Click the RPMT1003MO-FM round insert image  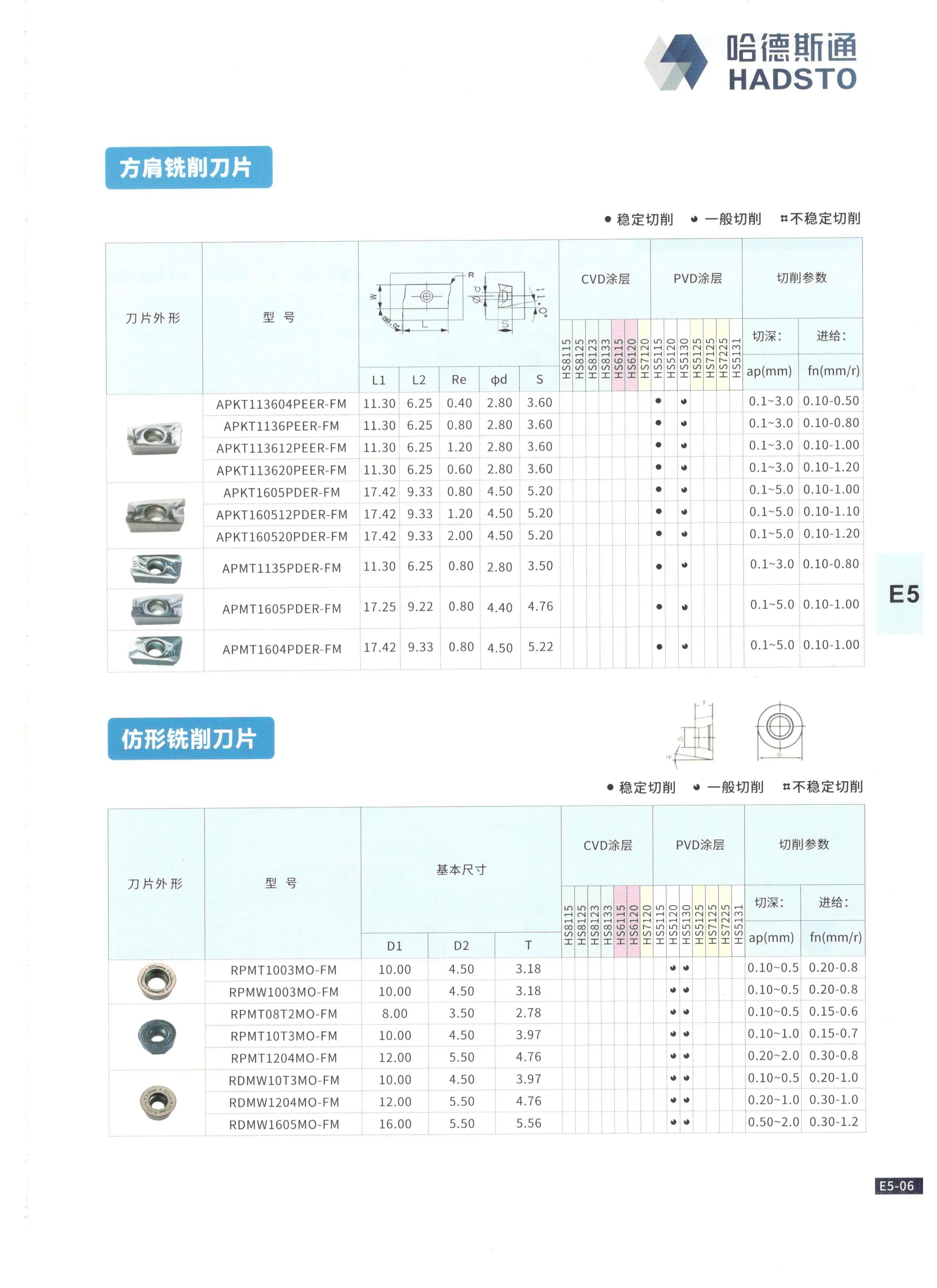click(x=157, y=981)
